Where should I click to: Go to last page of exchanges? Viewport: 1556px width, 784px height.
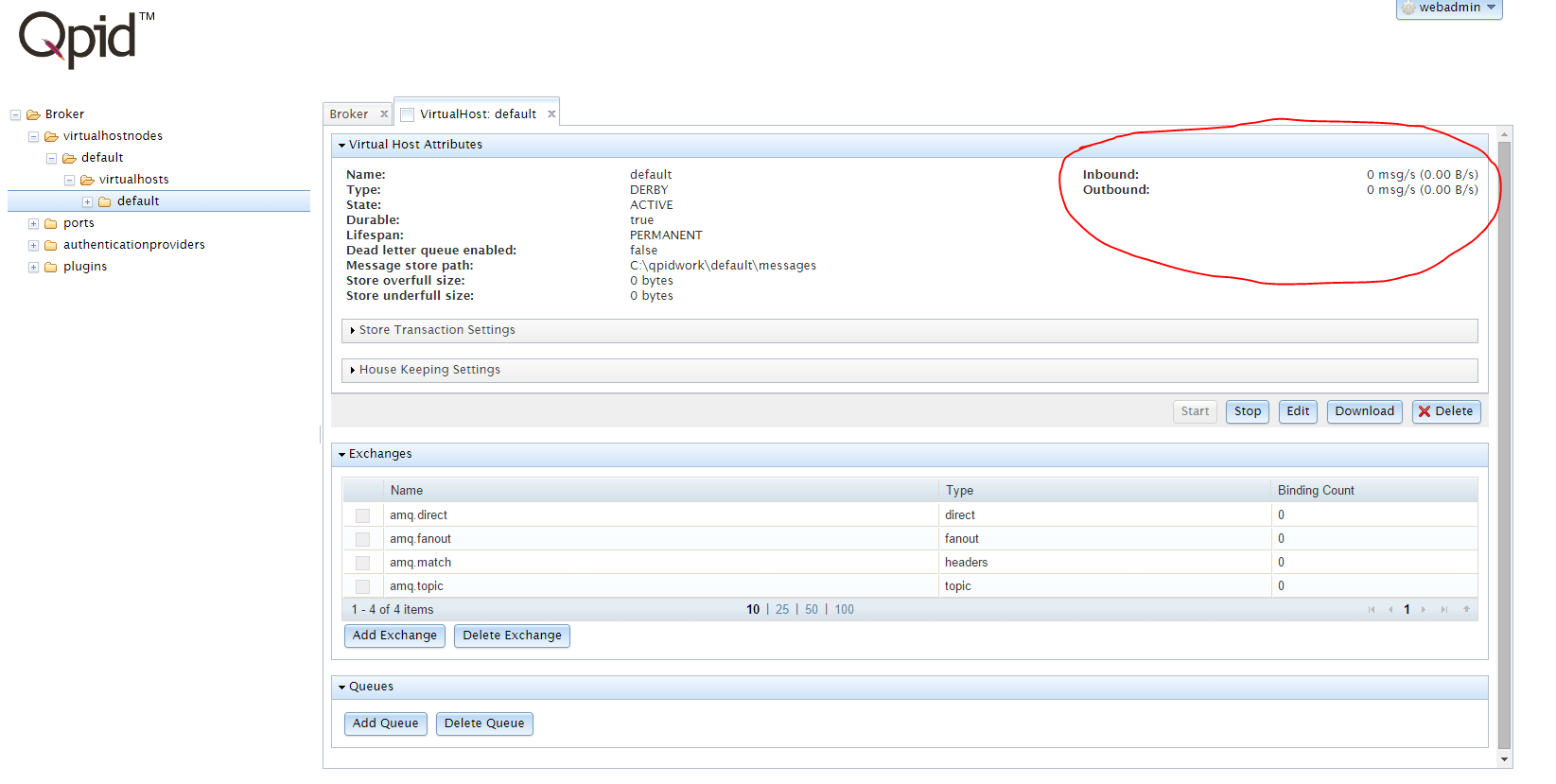click(x=1444, y=610)
